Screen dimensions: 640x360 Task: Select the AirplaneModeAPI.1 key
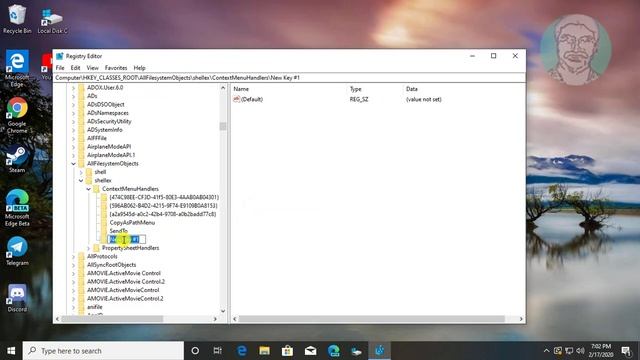(111, 155)
